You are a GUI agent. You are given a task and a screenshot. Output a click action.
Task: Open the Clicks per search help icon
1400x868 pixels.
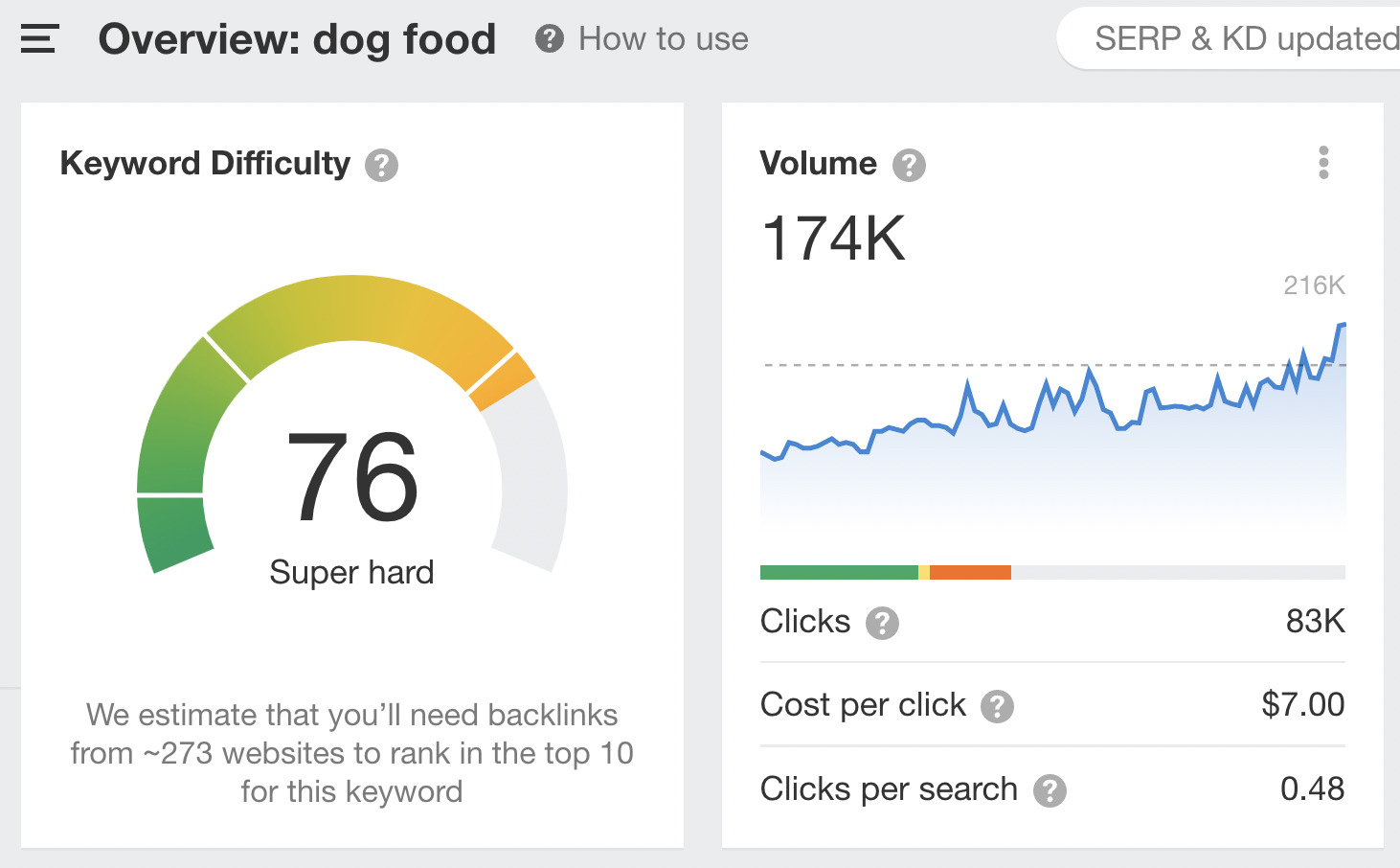pos(1050,791)
